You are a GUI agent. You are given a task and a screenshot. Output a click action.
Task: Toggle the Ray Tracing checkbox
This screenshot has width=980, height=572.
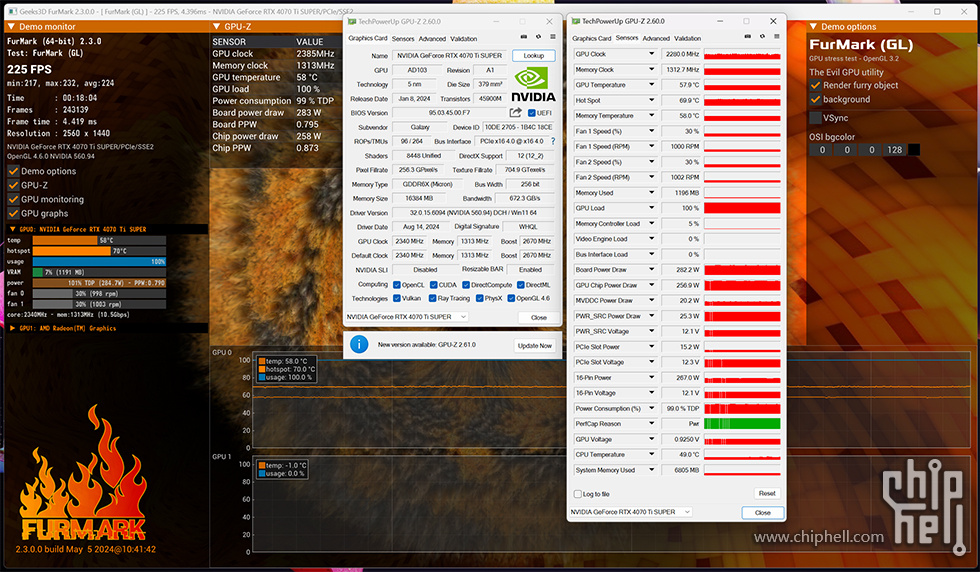432,298
